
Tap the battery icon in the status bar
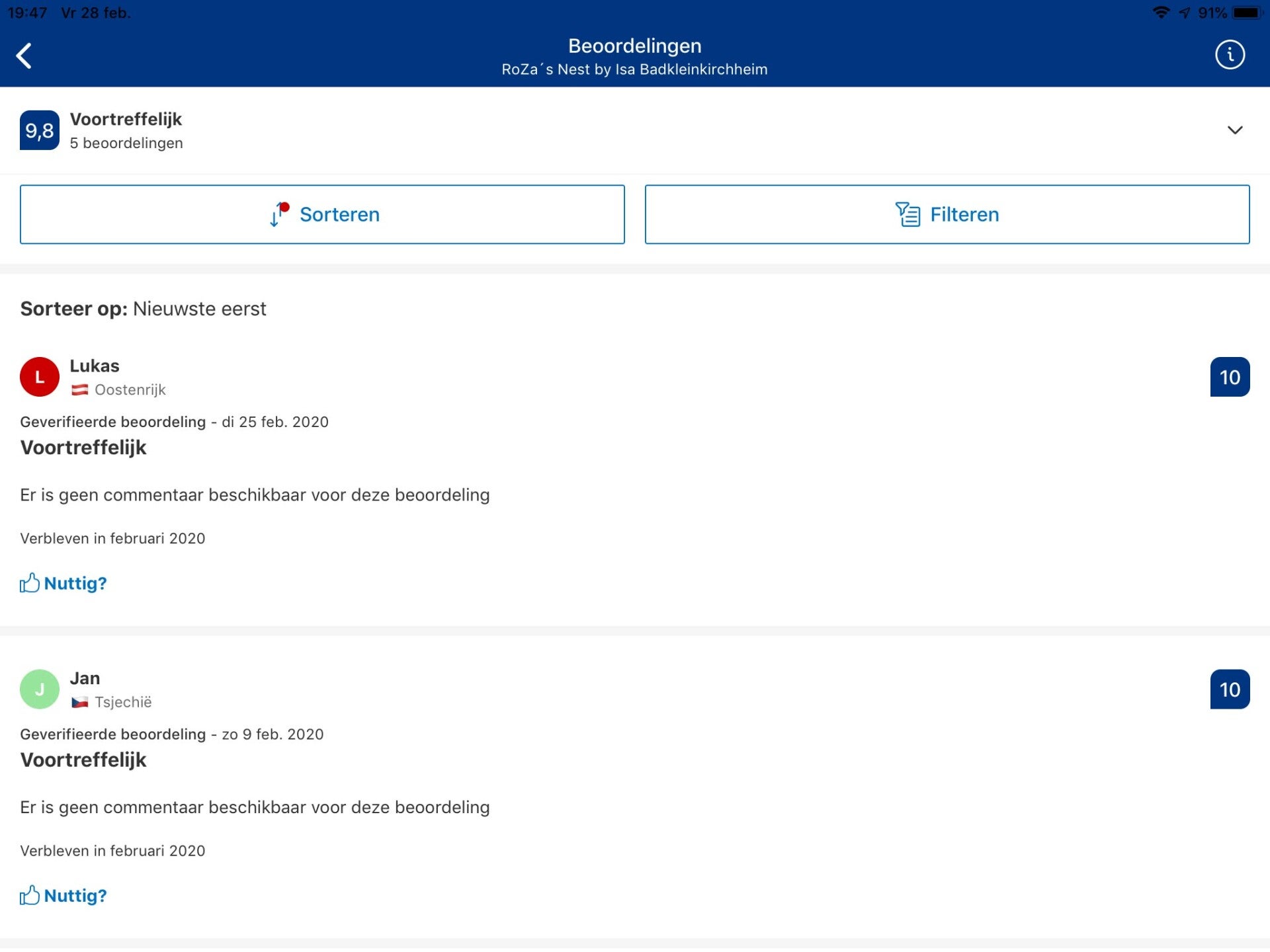(x=1248, y=13)
